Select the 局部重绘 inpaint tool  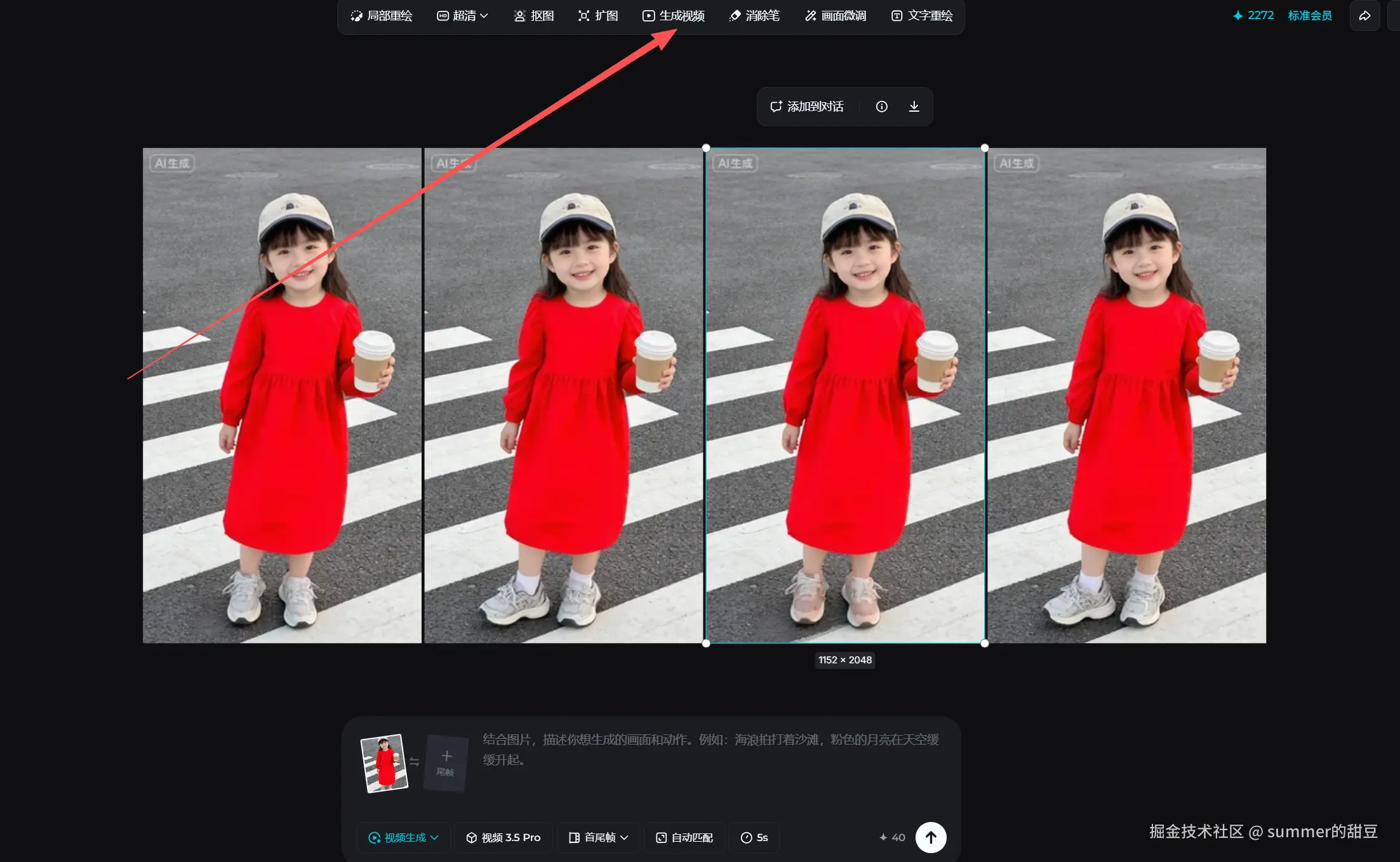click(382, 16)
